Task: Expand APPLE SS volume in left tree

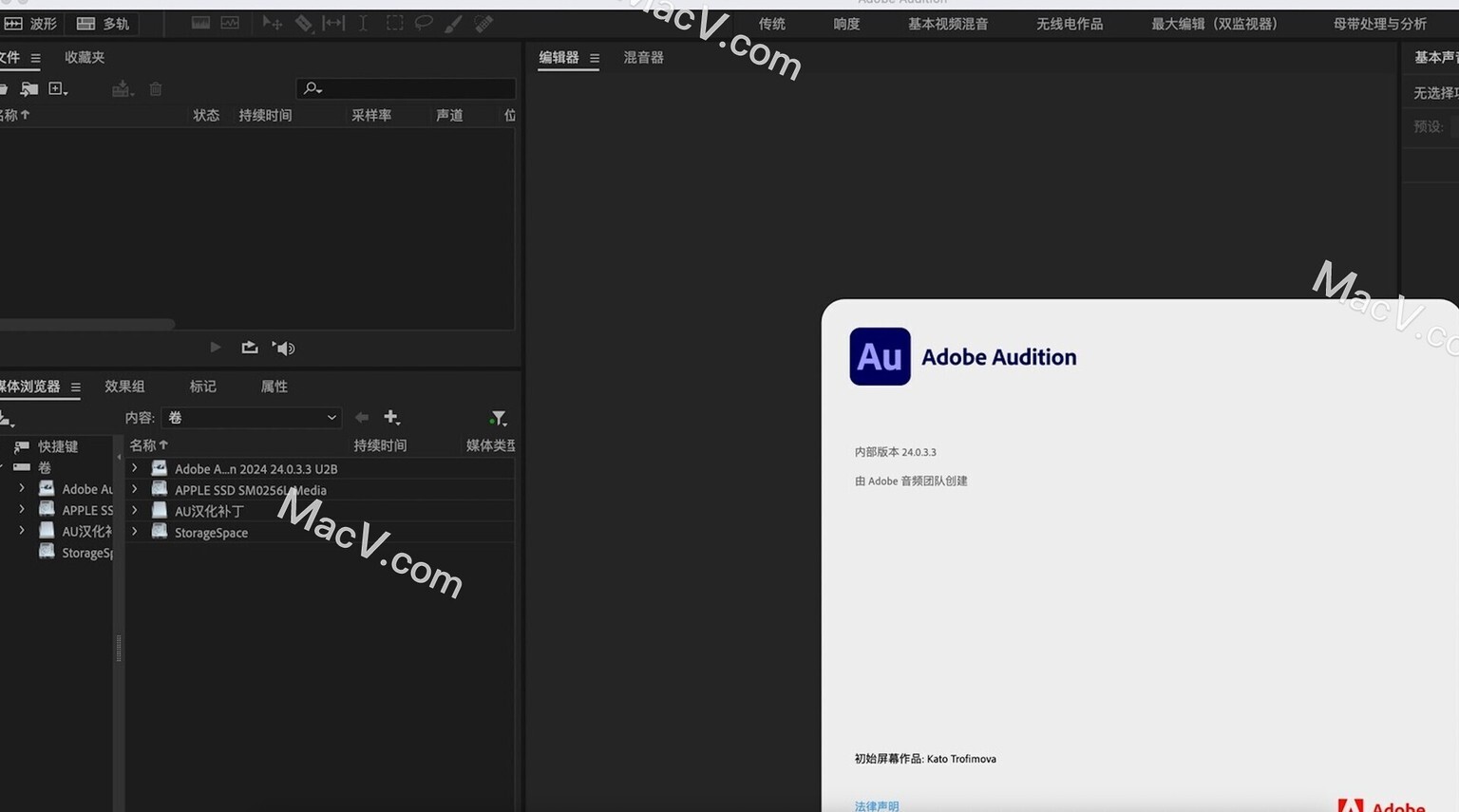Action: [x=22, y=509]
